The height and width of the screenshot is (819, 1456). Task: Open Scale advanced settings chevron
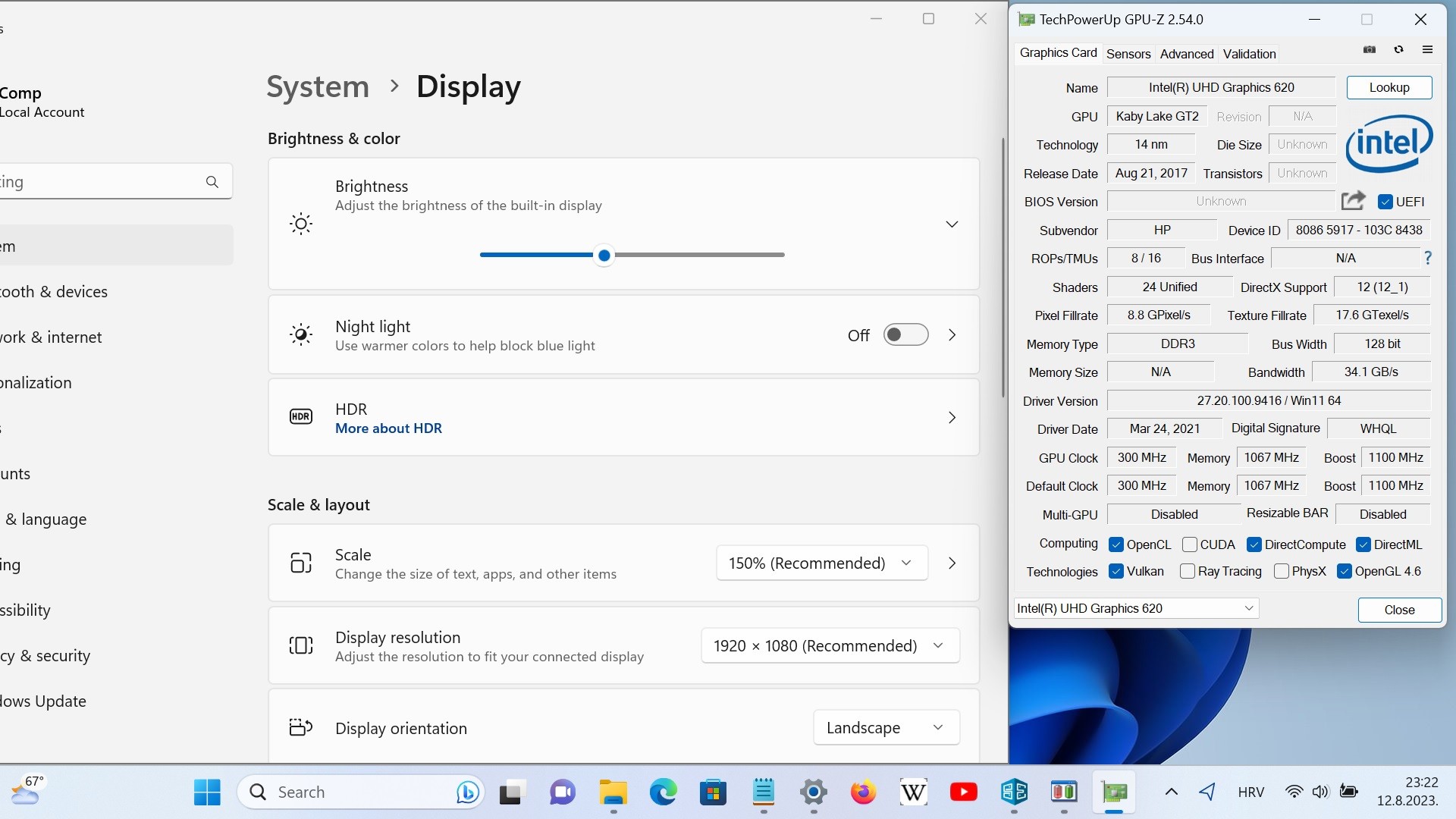(x=952, y=563)
